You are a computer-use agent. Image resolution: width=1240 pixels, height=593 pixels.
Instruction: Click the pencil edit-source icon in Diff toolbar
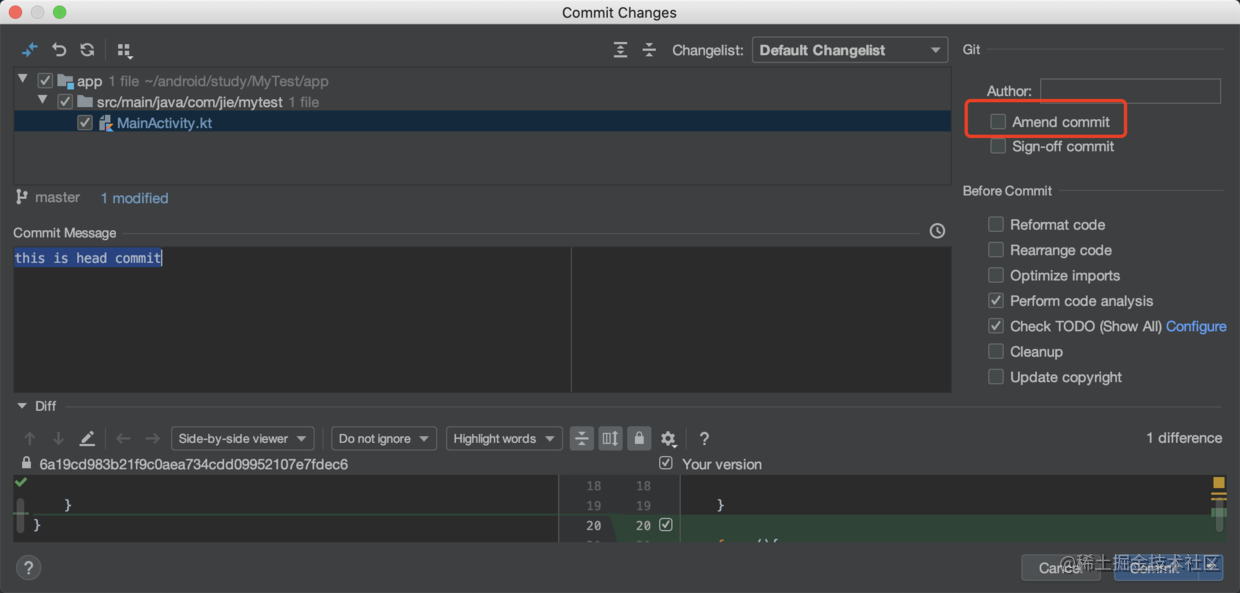pyautogui.click(x=87, y=438)
